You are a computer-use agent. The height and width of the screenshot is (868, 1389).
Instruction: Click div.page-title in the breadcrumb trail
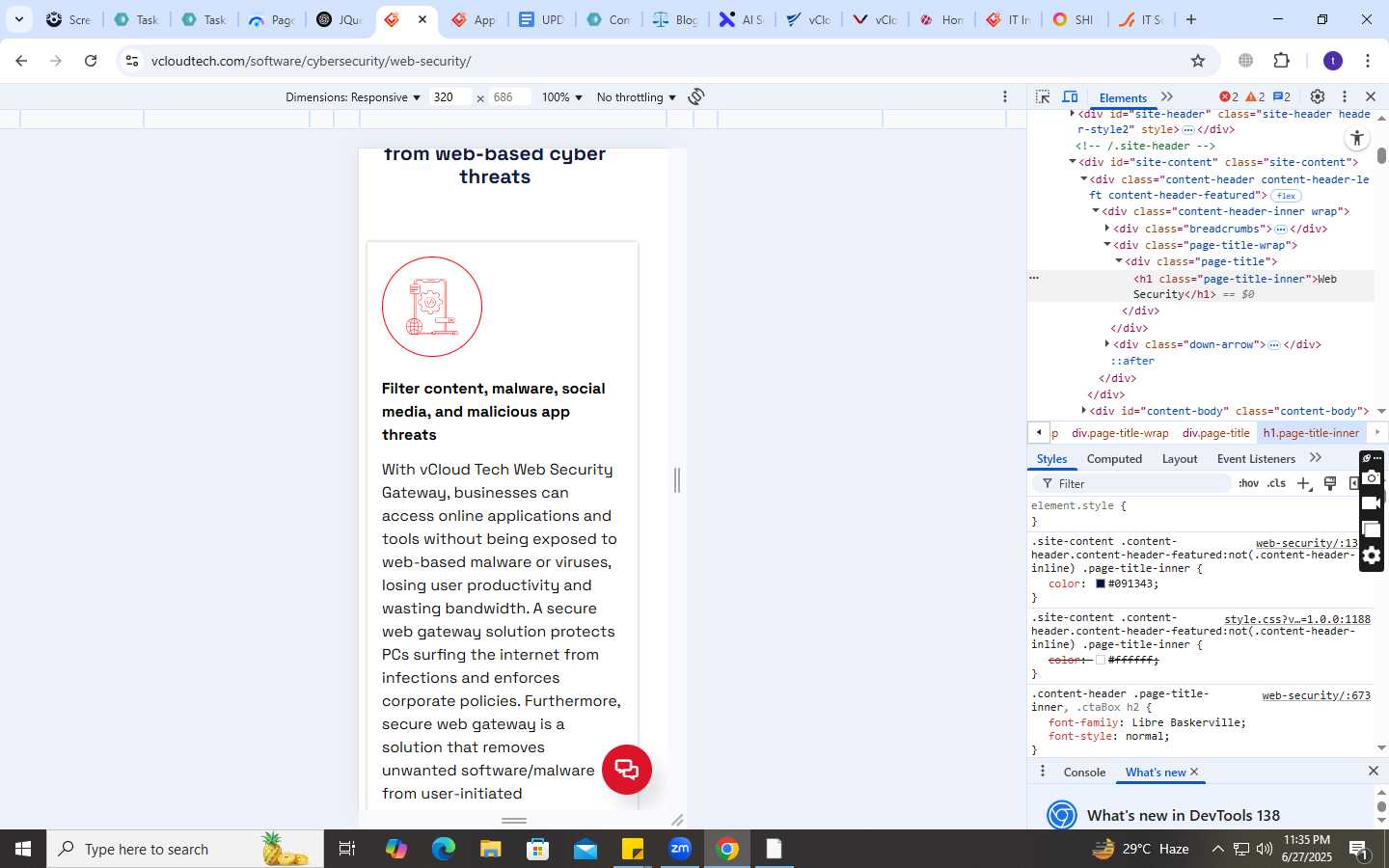(x=1215, y=433)
